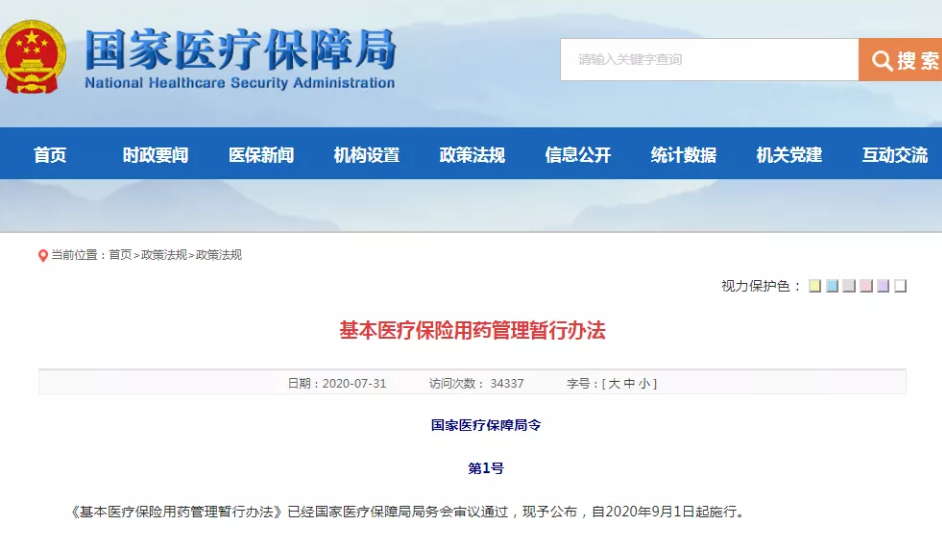Select 机构设置 in the navigation bar

(x=366, y=155)
